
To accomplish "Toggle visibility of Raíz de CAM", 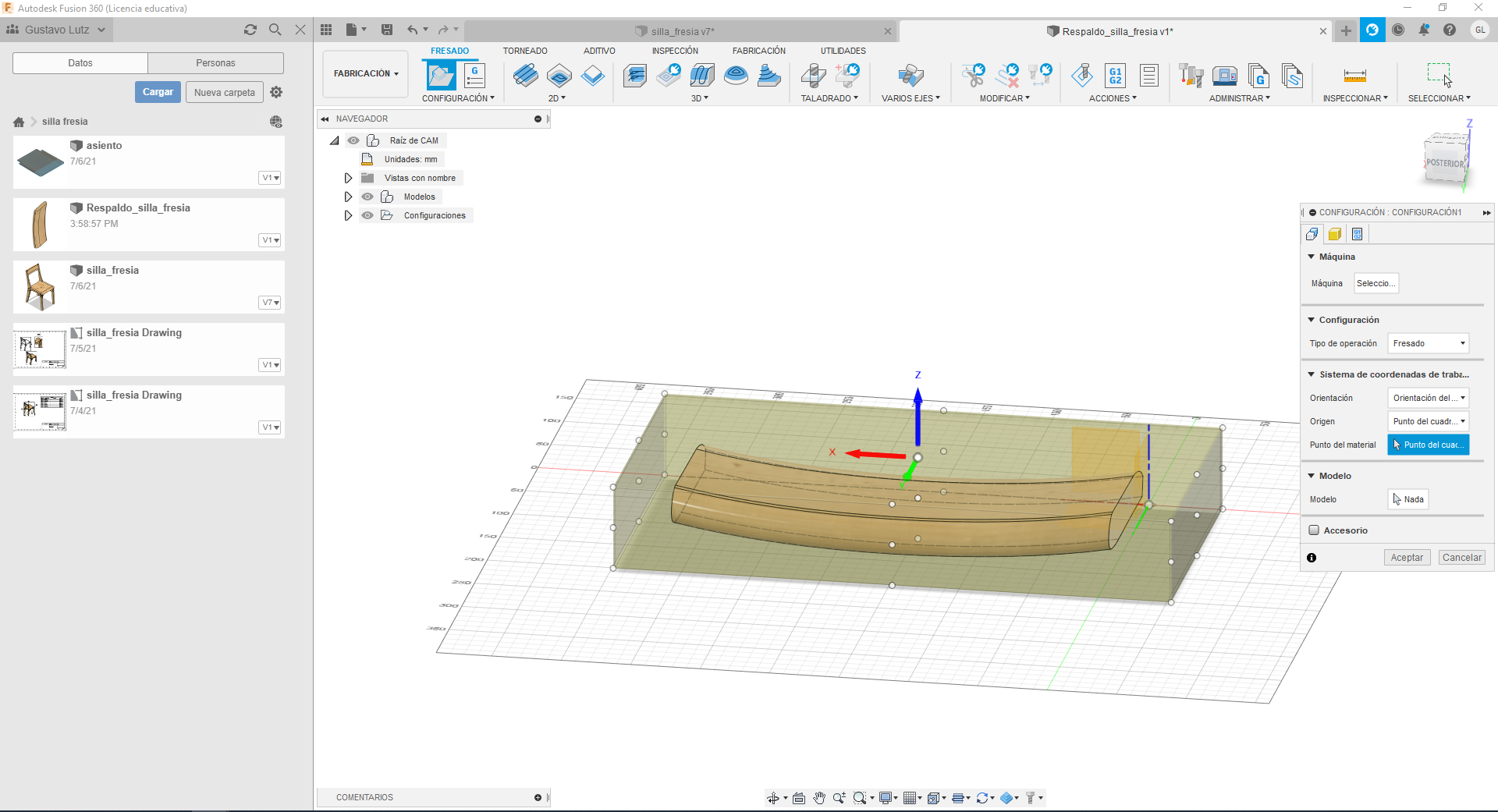I will click(x=353, y=140).
